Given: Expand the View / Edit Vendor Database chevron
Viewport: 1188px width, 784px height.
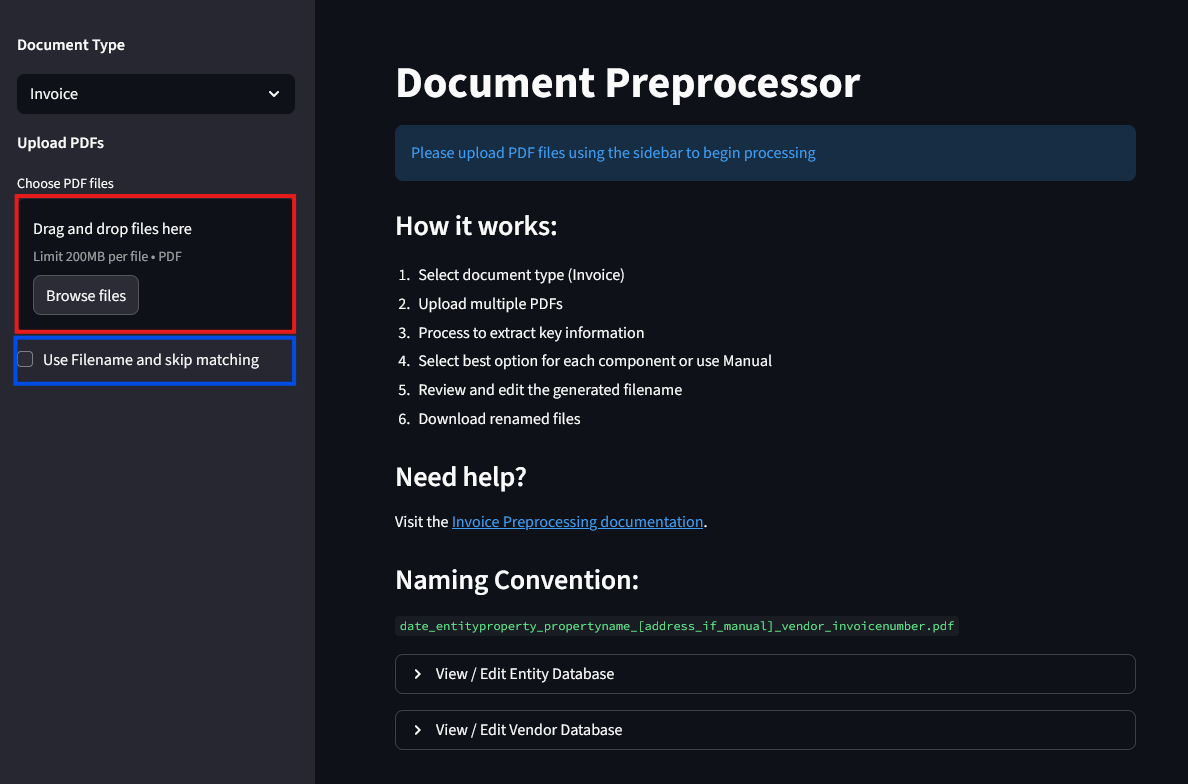Looking at the screenshot, I should pyautogui.click(x=417, y=730).
